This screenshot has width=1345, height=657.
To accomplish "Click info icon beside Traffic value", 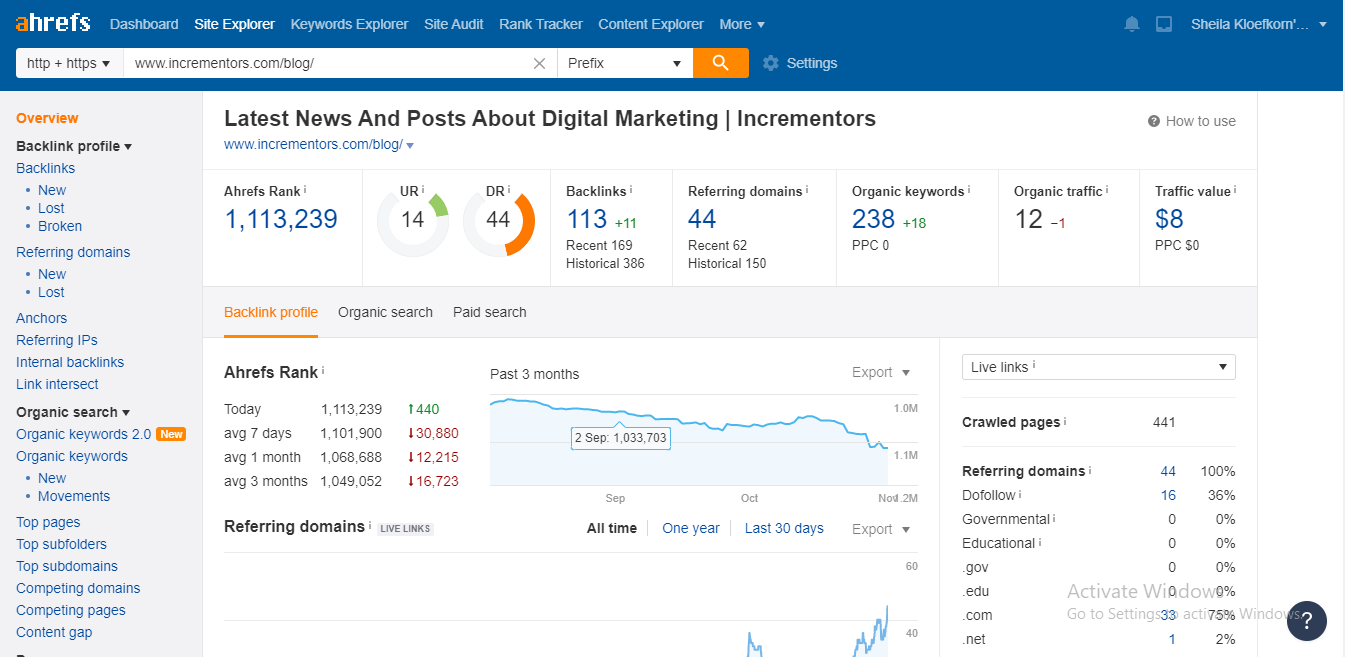I will coord(1235,189).
